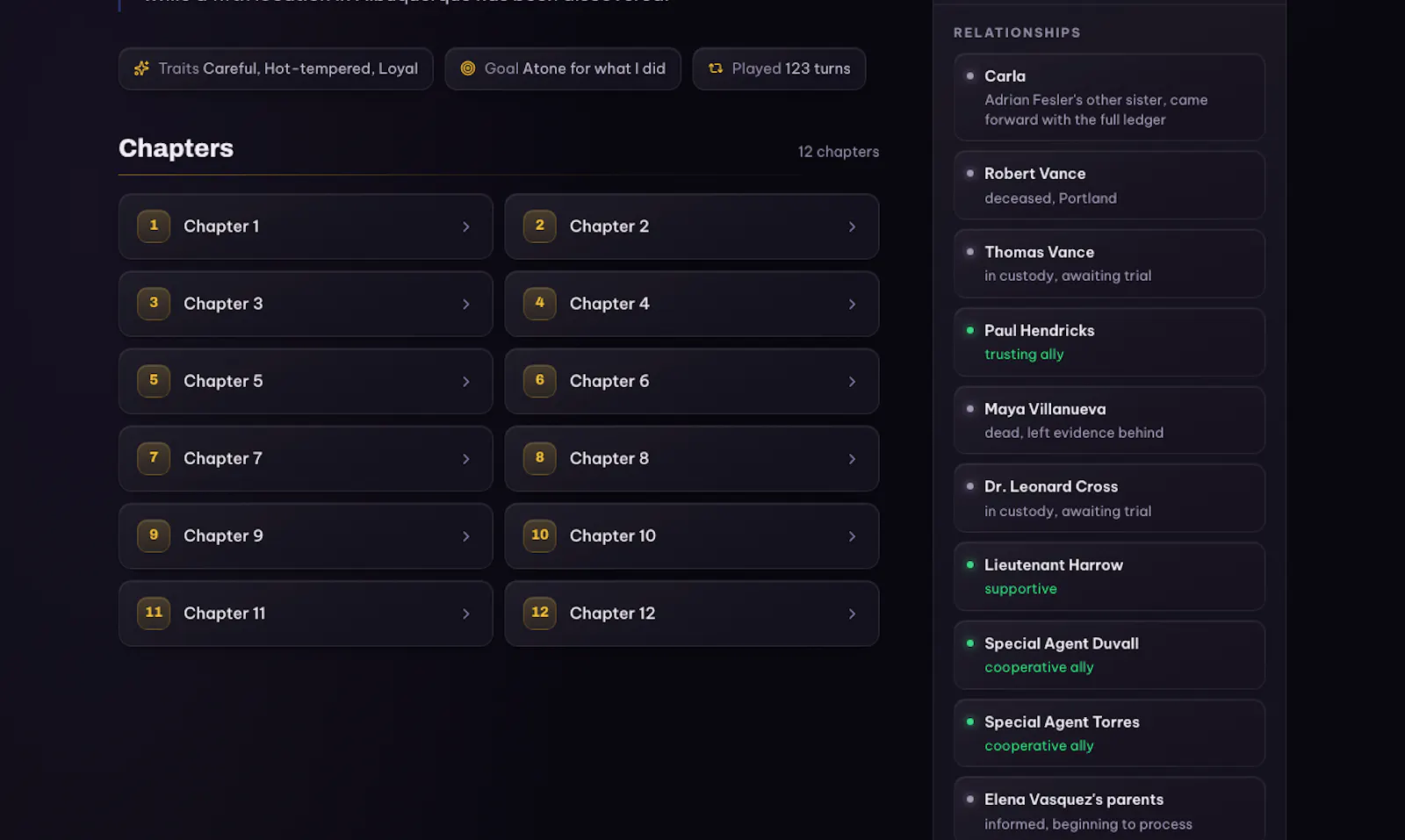Select the Played 123 turns pill
Screen dimensions: 1405x840
779,68
